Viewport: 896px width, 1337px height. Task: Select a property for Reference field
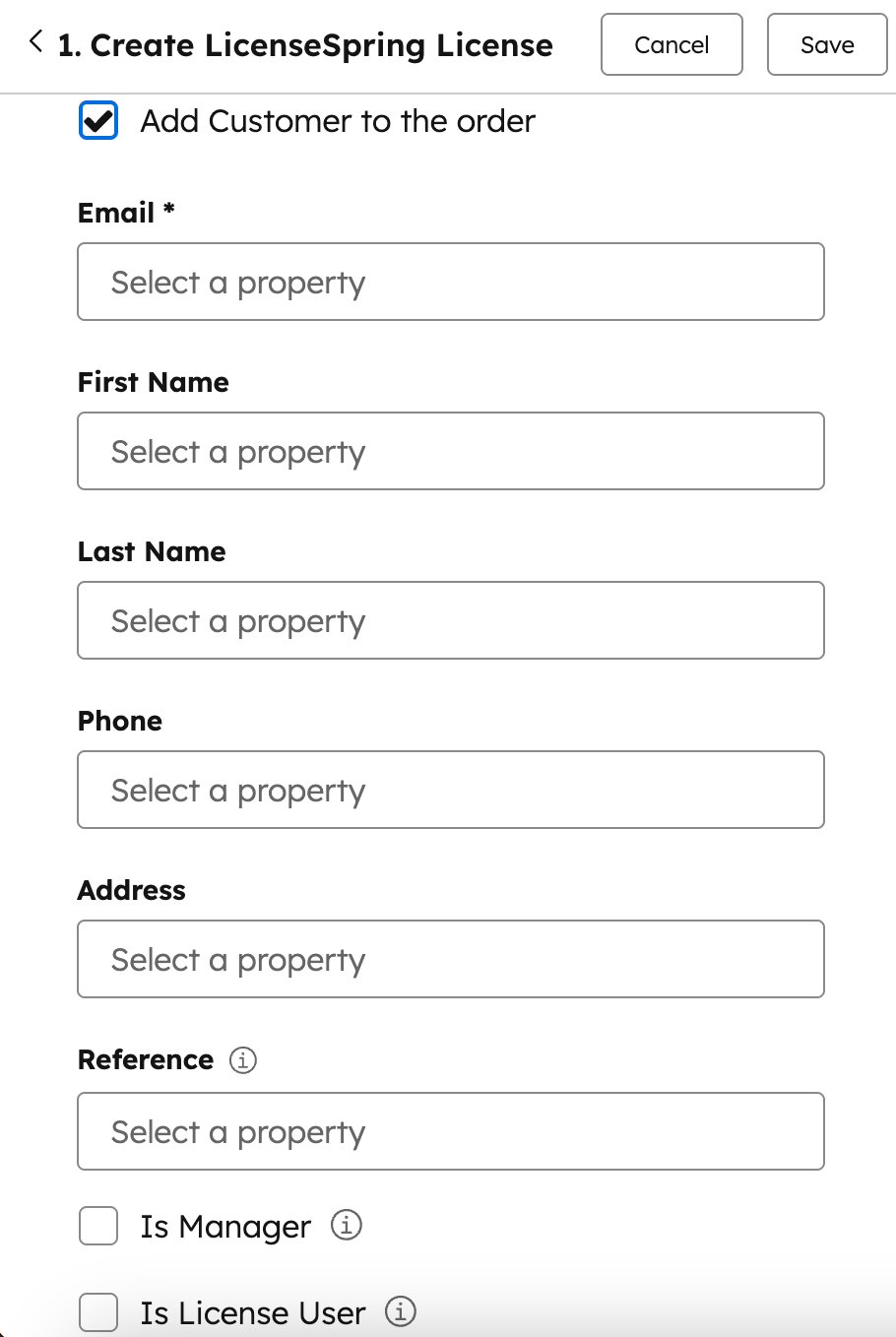pos(451,1131)
